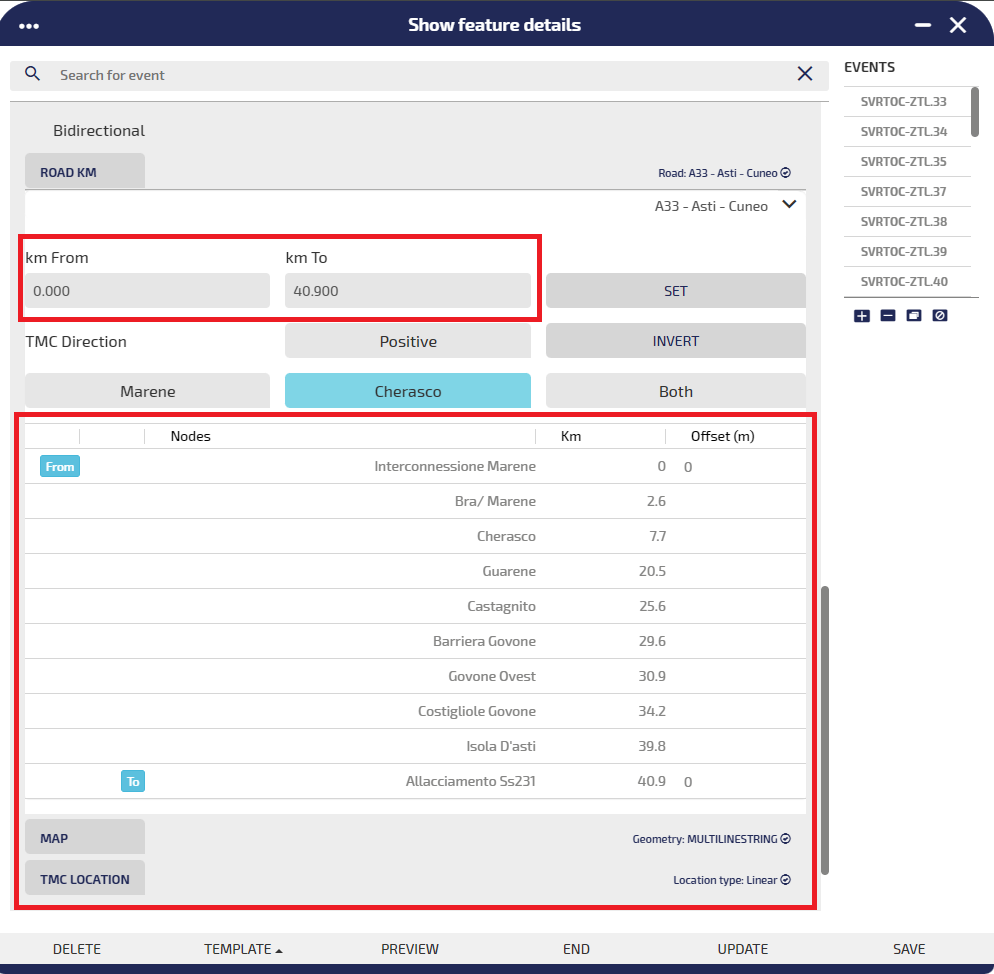Clear the event search with X icon
The height and width of the screenshot is (974, 994).
804,73
